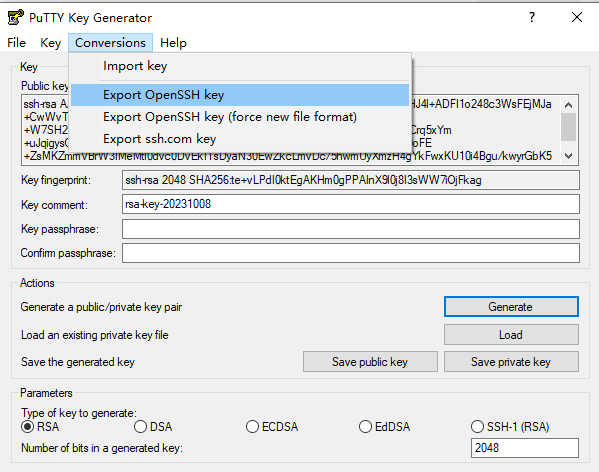This screenshot has width=599, height=472.
Task: Click the public key scrollbar down arrow
Action: click(x=568, y=156)
